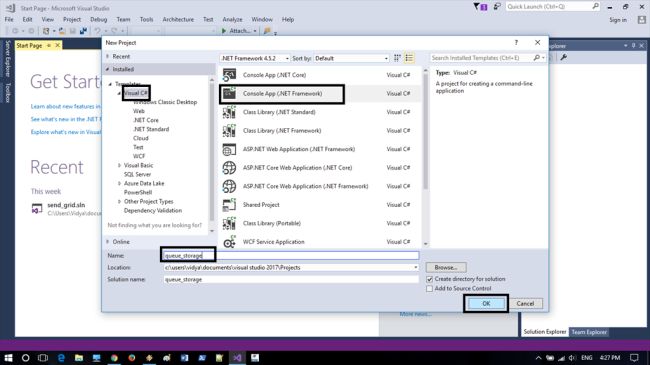
Task: Enable Add to Source Control checkbox
Action: (x=429, y=288)
